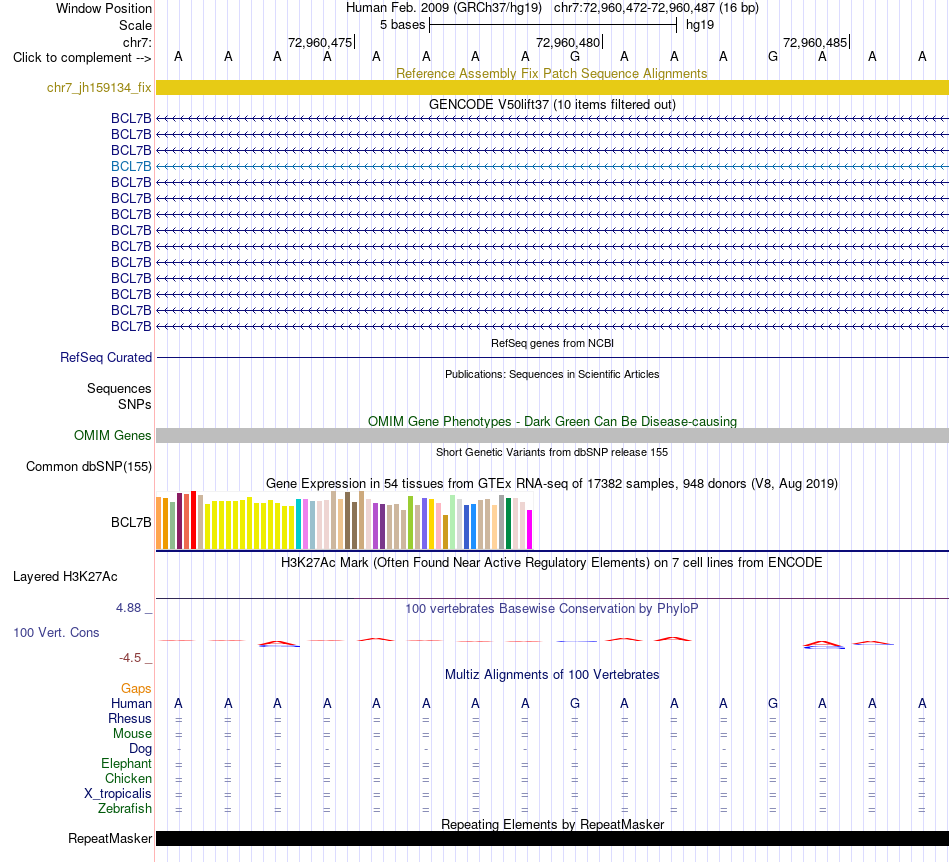This screenshot has height=862, width=950.
Task: Select the 'Rhesus' alignment row label
Action: [x=130, y=718]
